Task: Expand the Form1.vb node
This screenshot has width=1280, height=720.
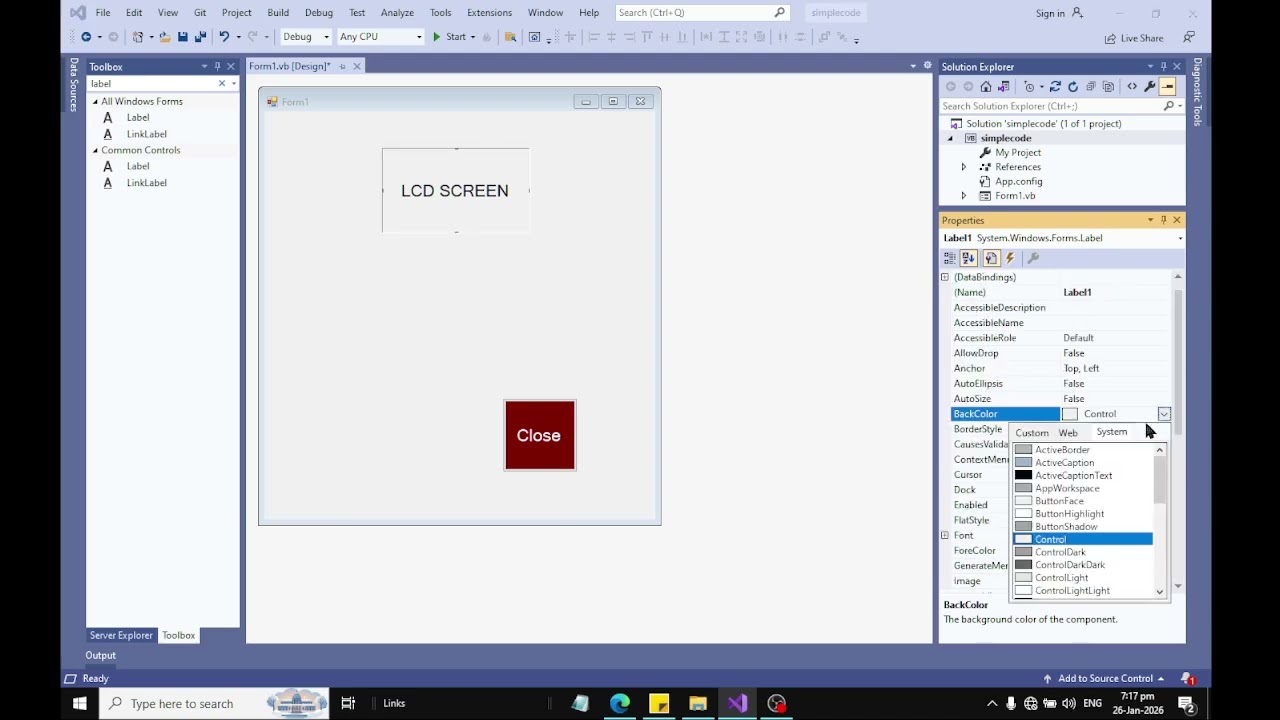Action: coord(964,196)
